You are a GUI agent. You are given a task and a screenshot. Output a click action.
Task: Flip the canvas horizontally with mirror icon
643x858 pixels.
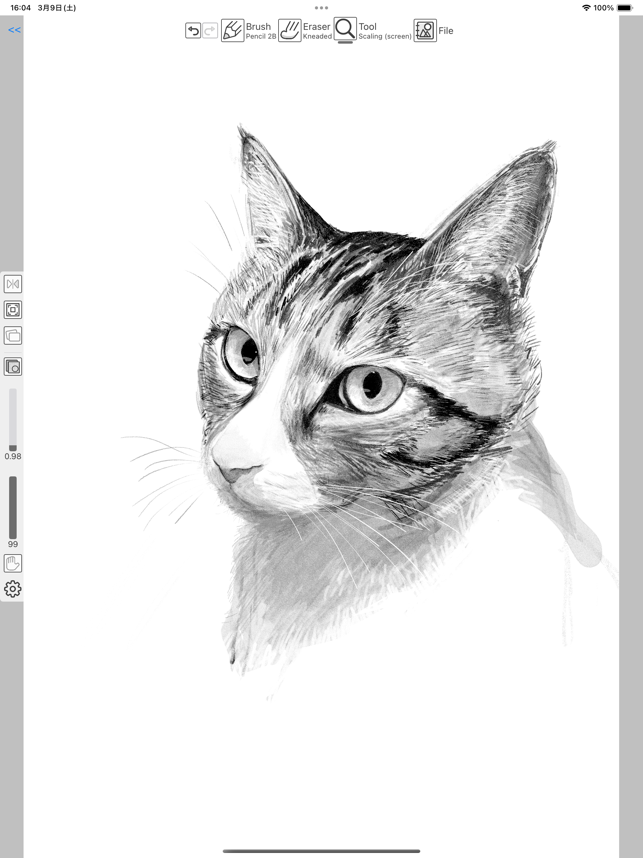(13, 284)
